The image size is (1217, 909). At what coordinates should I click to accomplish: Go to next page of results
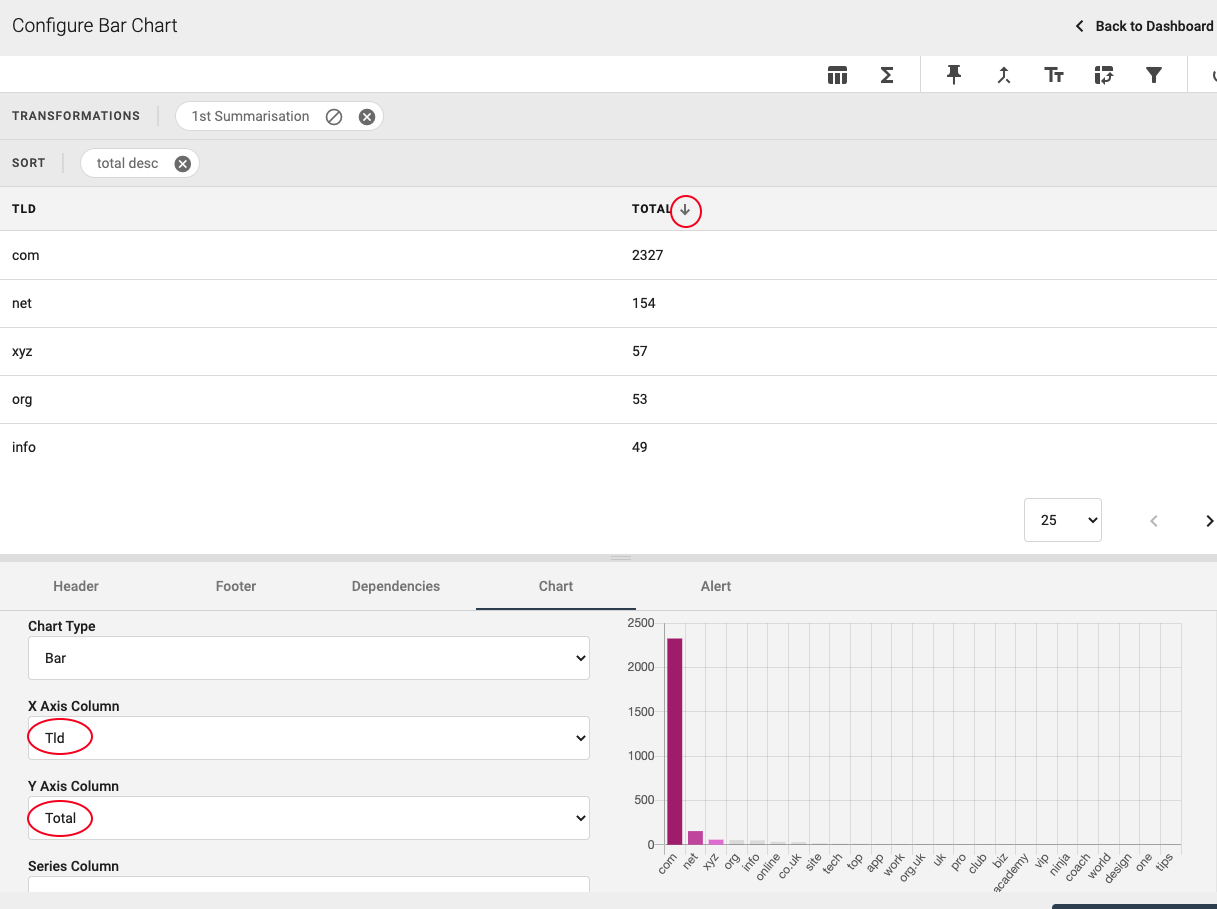click(1209, 521)
